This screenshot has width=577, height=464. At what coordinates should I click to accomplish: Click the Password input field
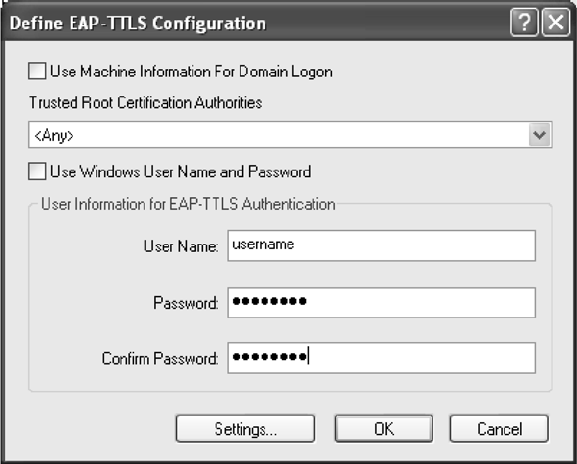[x=382, y=302]
